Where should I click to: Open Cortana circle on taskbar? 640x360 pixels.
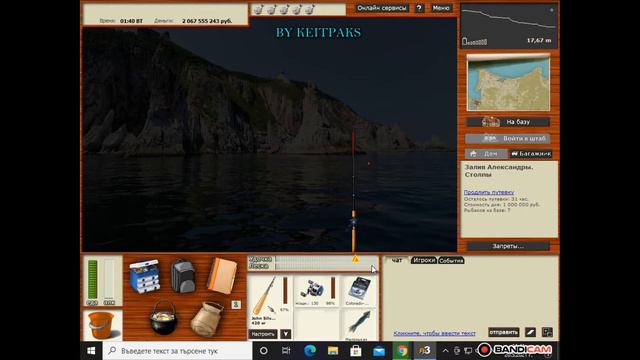(264, 351)
